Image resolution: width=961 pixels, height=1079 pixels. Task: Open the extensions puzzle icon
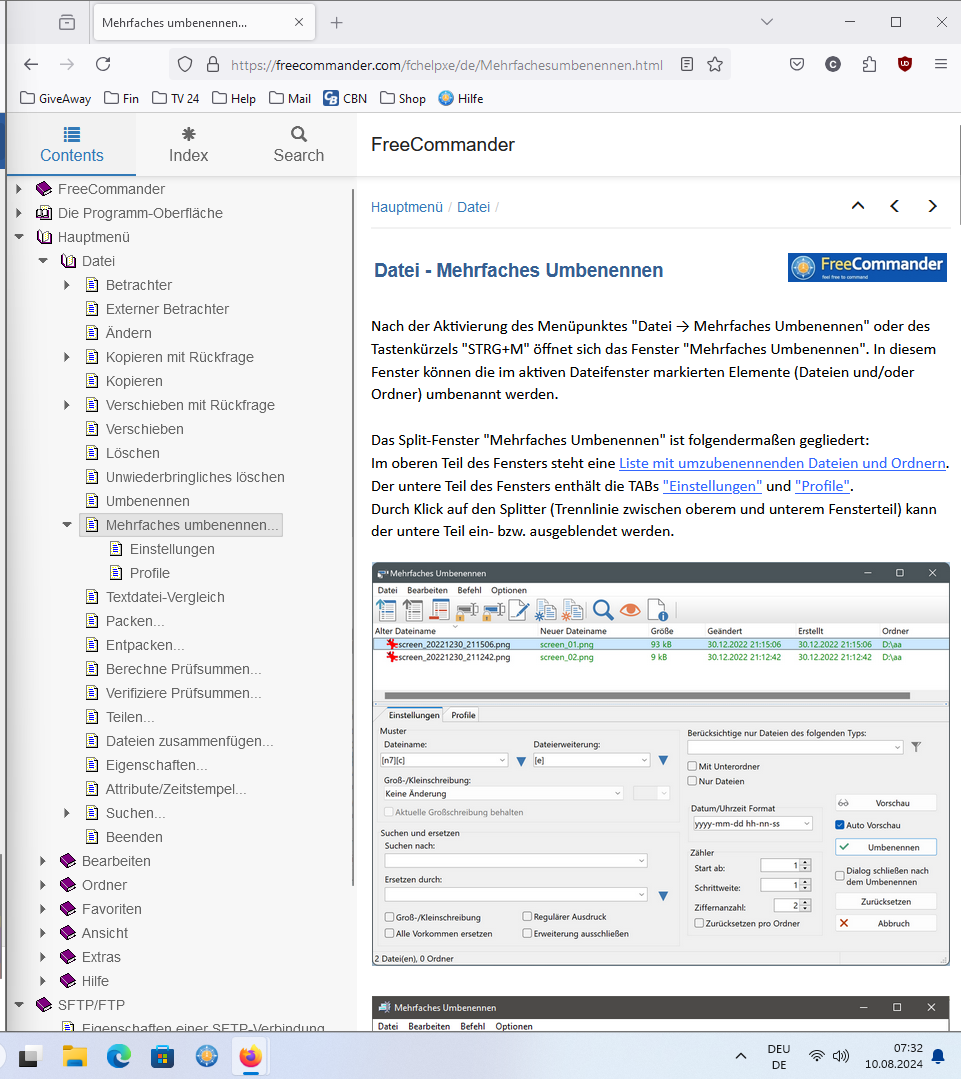870,65
